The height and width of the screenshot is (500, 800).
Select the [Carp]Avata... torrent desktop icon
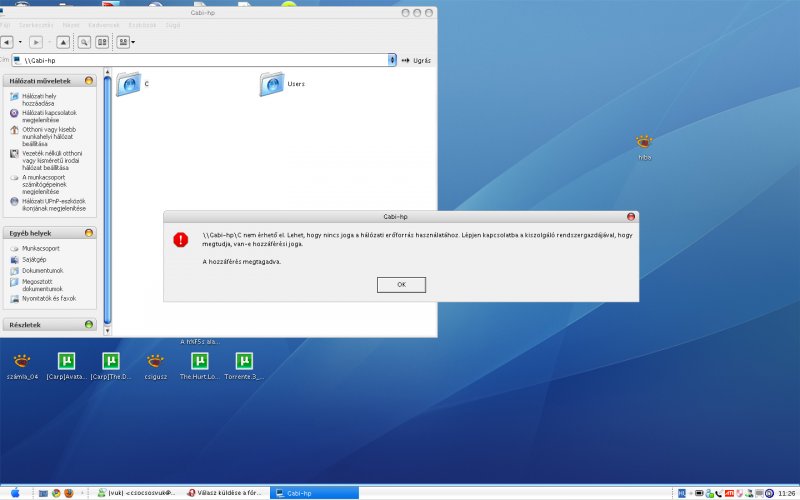pyautogui.click(x=66, y=361)
